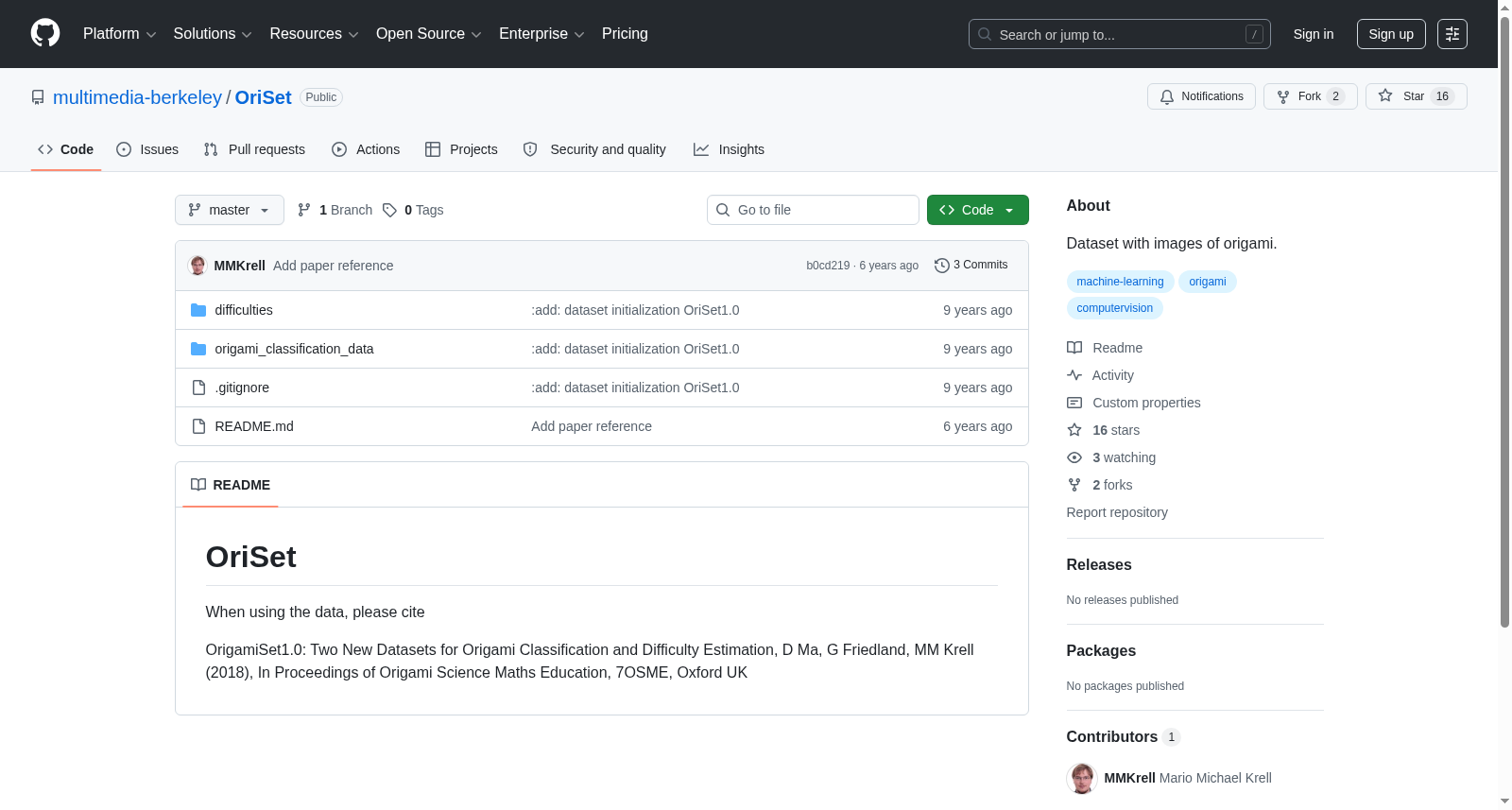Click the OriSet repository name link
This screenshot has width=1512, height=810.
[x=263, y=97]
